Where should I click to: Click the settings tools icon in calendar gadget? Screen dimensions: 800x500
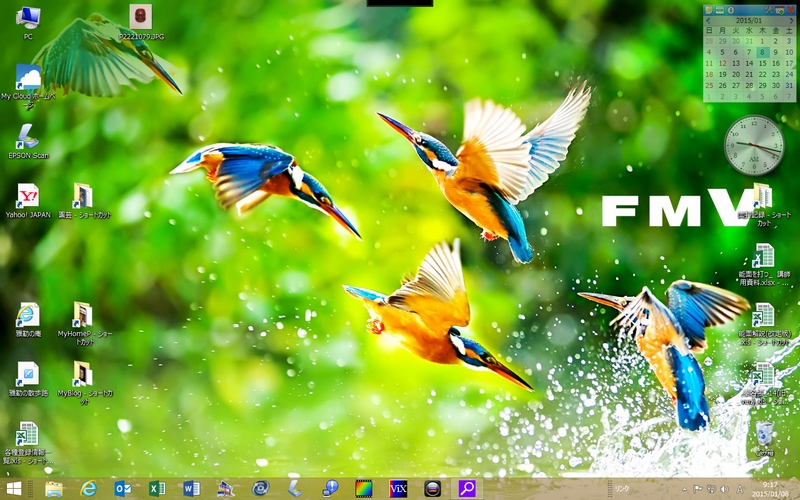[769, 10]
